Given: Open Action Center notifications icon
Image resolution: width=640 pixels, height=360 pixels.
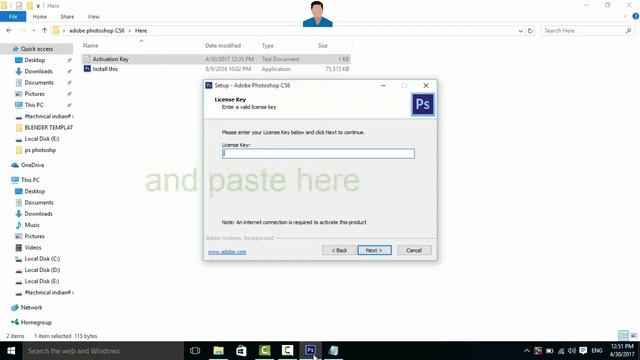Looking at the screenshot, I should (x=583, y=351).
